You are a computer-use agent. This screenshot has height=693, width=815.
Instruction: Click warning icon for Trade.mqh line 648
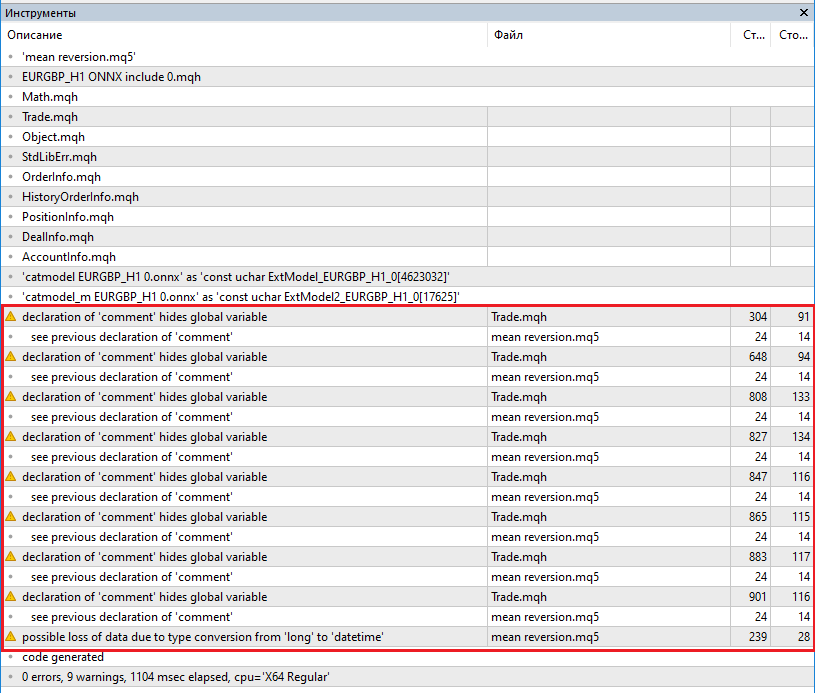[x=10, y=356]
